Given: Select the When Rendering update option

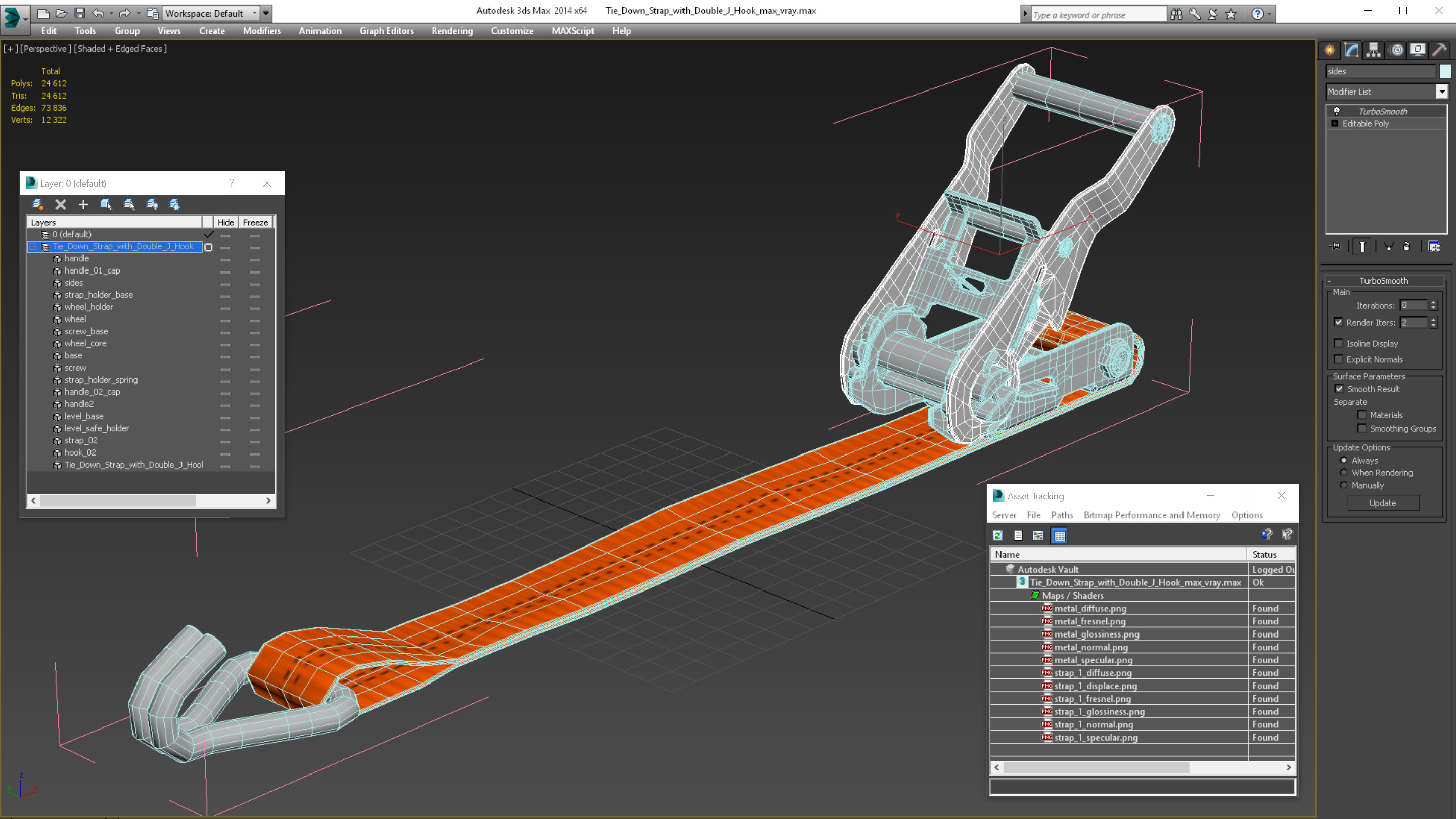Looking at the screenshot, I should pos(1344,473).
